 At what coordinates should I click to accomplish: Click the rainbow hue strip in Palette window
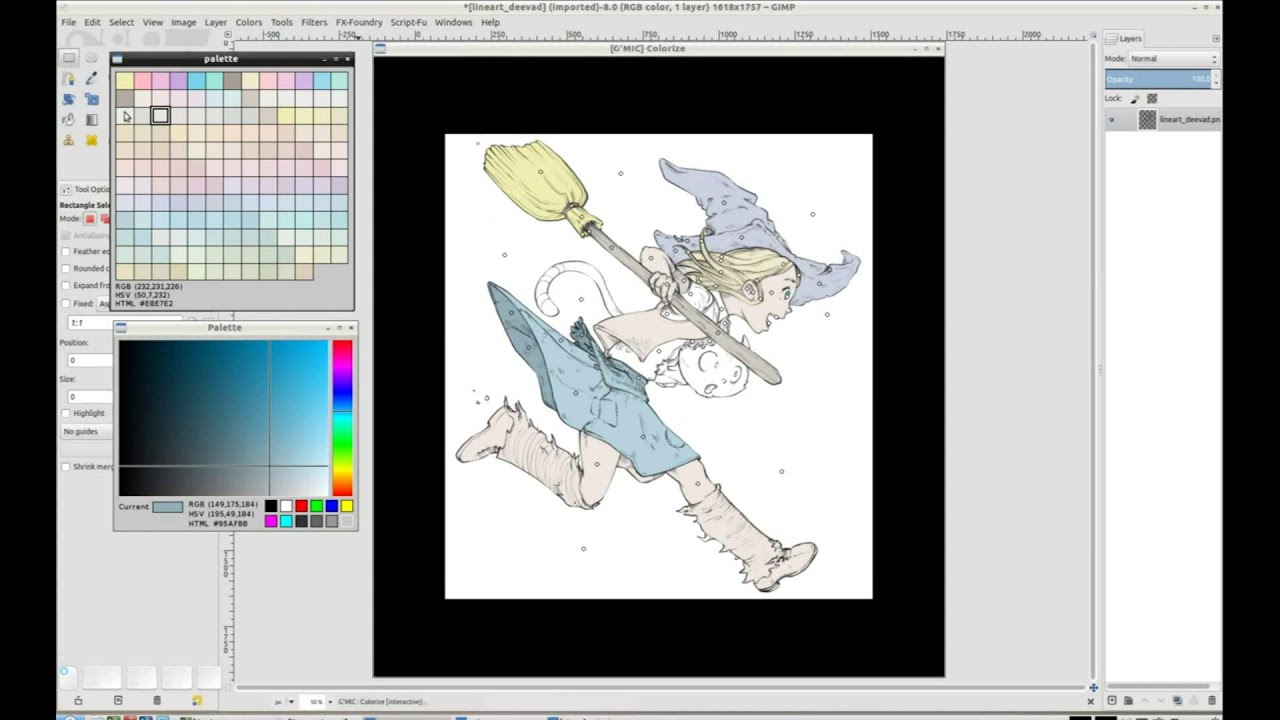point(342,418)
